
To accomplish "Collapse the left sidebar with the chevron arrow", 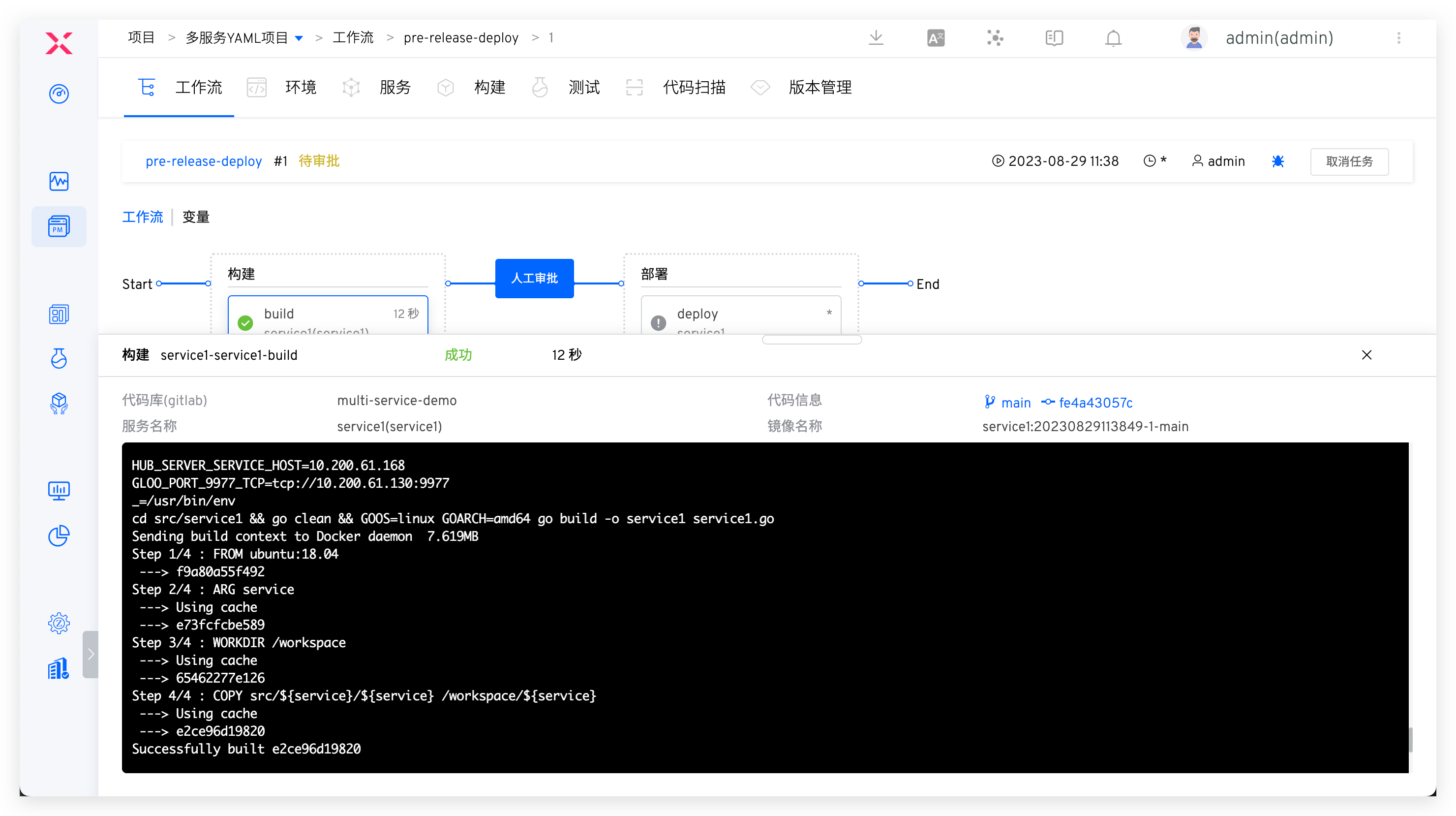I will pyautogui.click(x=91, y=654).
